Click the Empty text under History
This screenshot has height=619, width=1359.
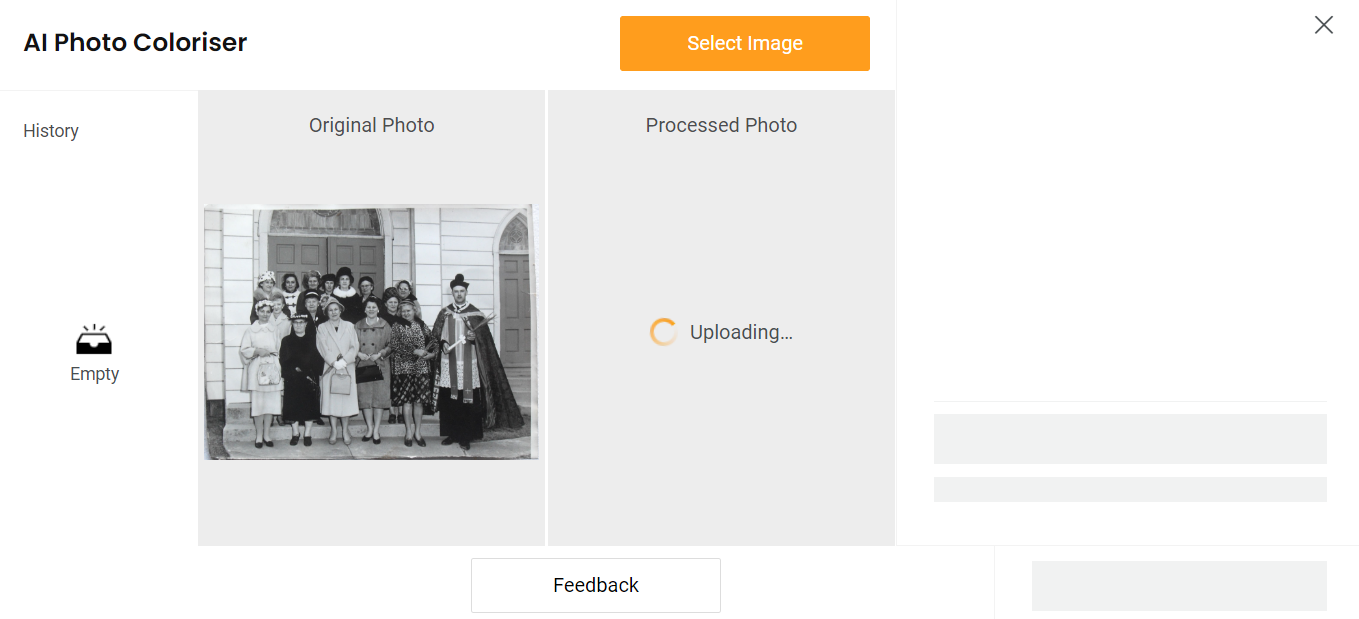point(94,374)
